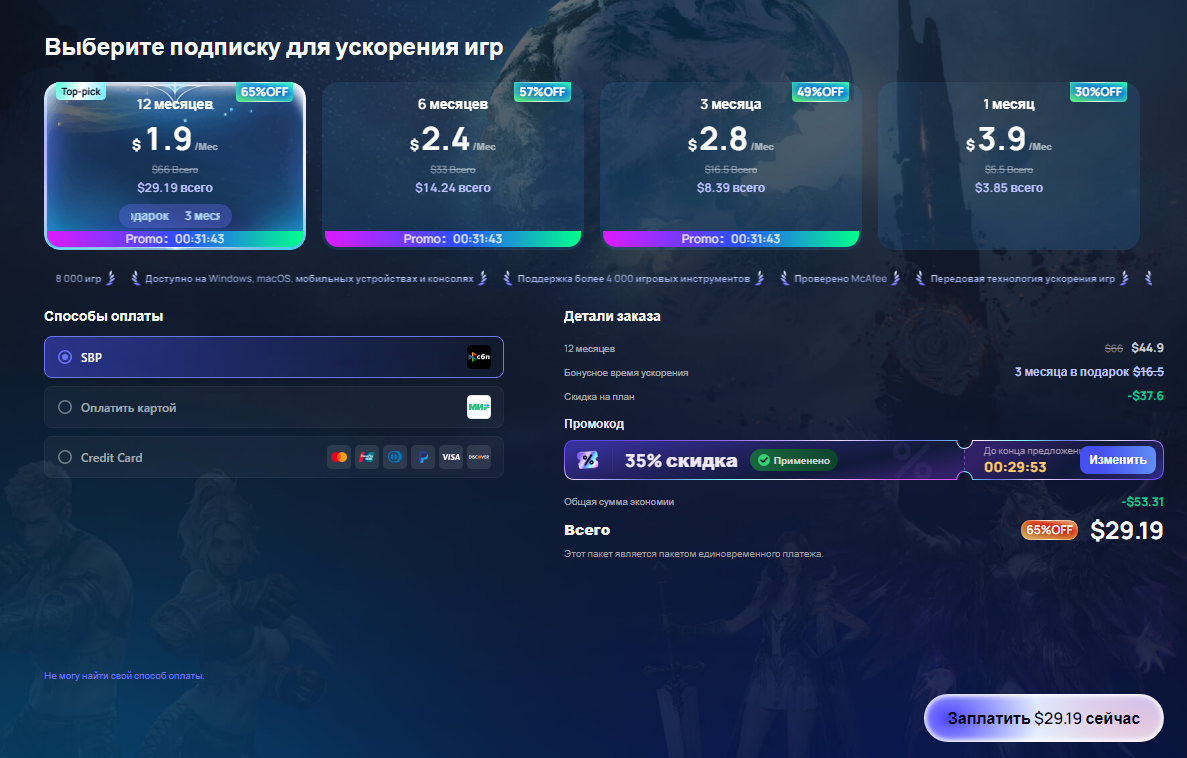Viewport: 1187px width, 758px height.
Task: Click the 57%OFF badge on 6-month card
Action: pyautogui.click(x=543, y=92)
